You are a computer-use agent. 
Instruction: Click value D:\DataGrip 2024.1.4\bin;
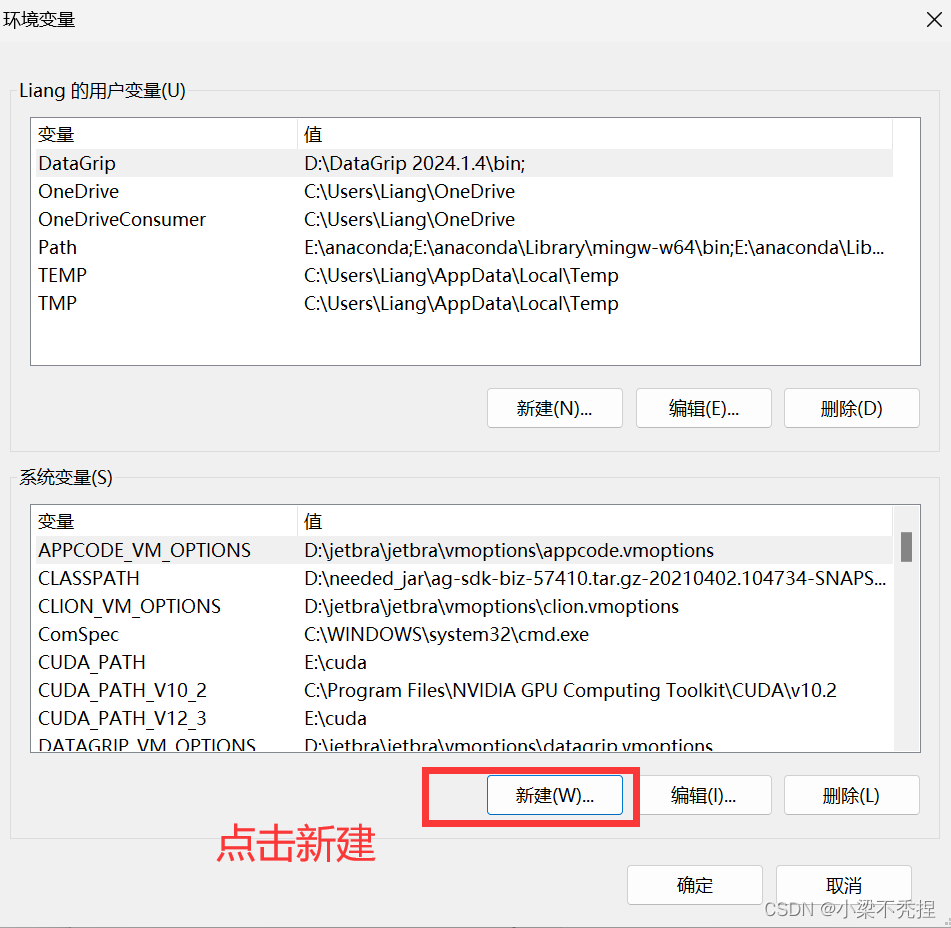pyautogui.click(x=414, y=163)
